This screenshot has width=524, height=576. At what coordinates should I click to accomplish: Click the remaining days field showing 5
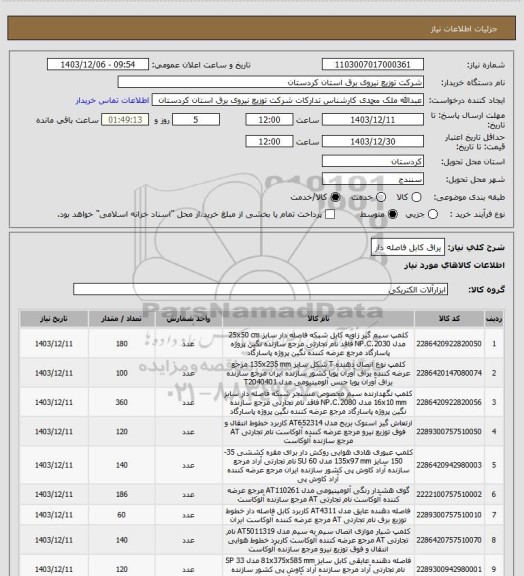(196, 120)
